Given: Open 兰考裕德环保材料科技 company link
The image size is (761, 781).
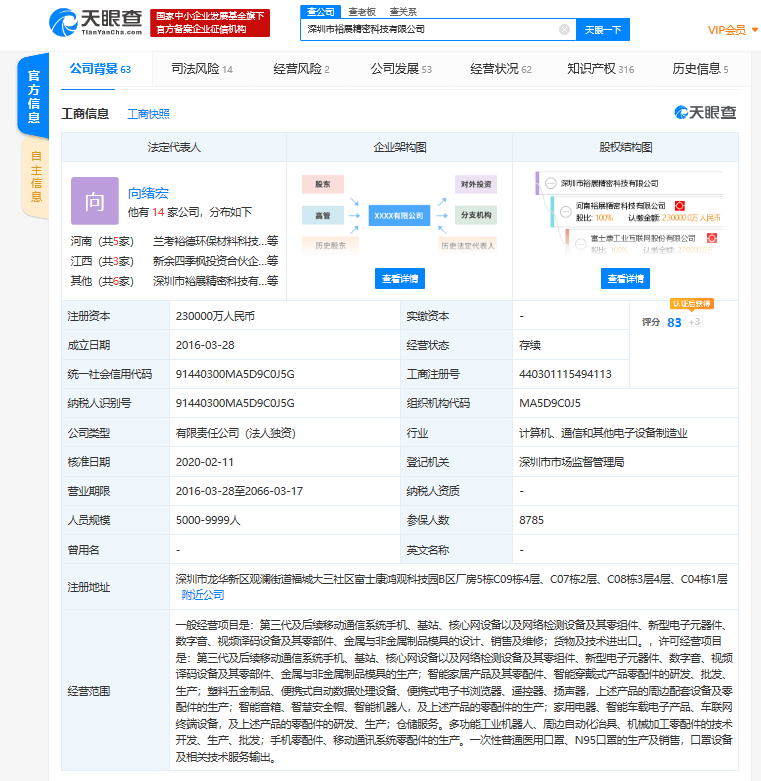Looking at the screenshot, I should 215,242.
